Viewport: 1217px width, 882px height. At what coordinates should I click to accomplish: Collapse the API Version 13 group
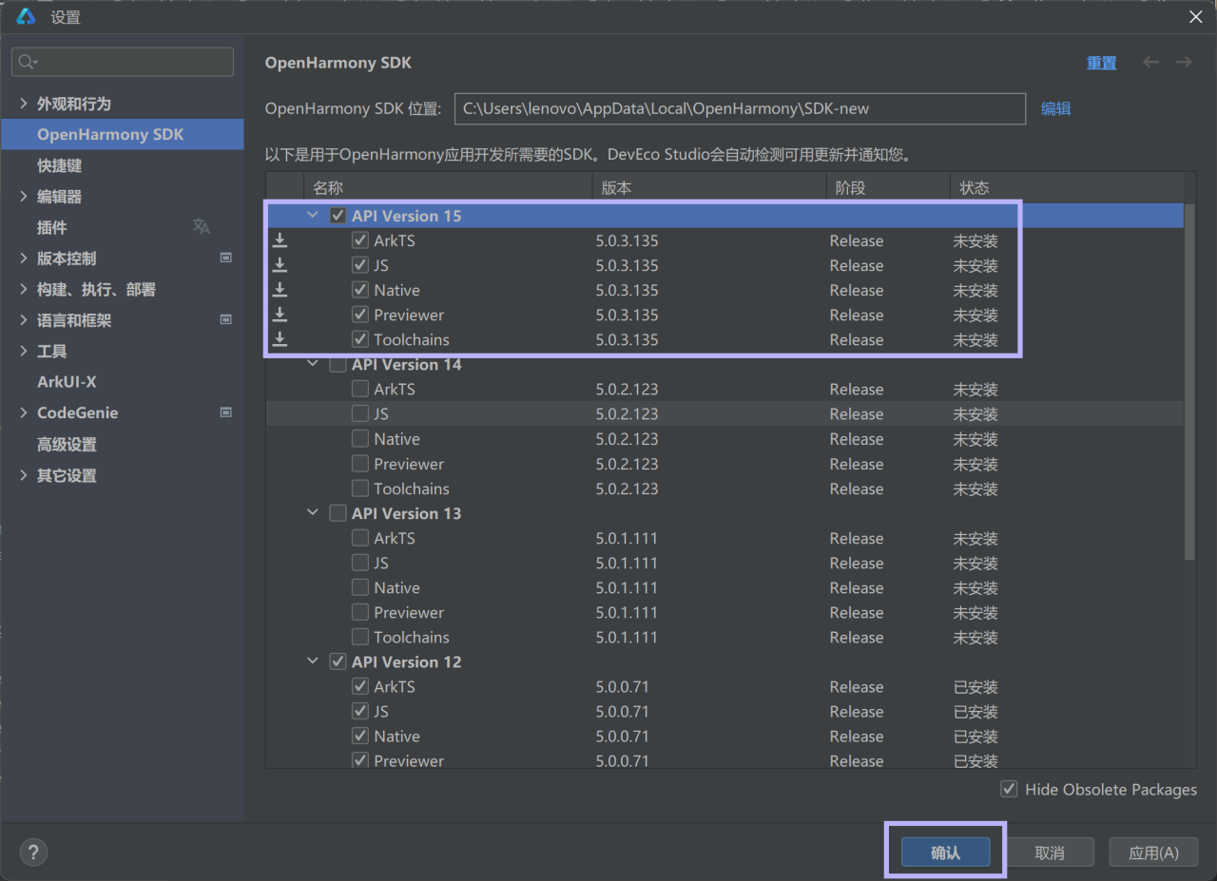pyautogui.click(x=313, y=513)
